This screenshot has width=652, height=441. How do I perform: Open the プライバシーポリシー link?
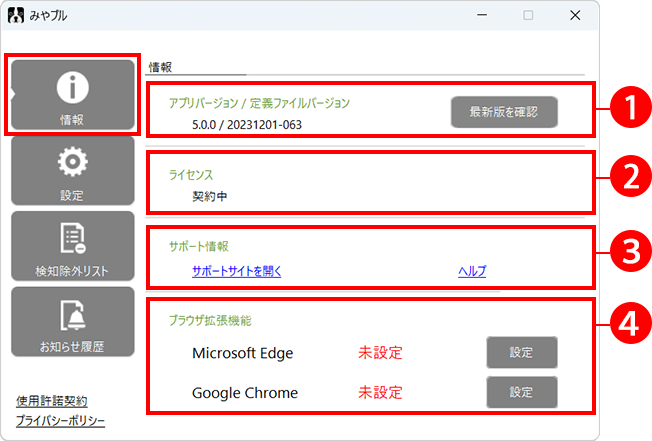click(60, 421)
